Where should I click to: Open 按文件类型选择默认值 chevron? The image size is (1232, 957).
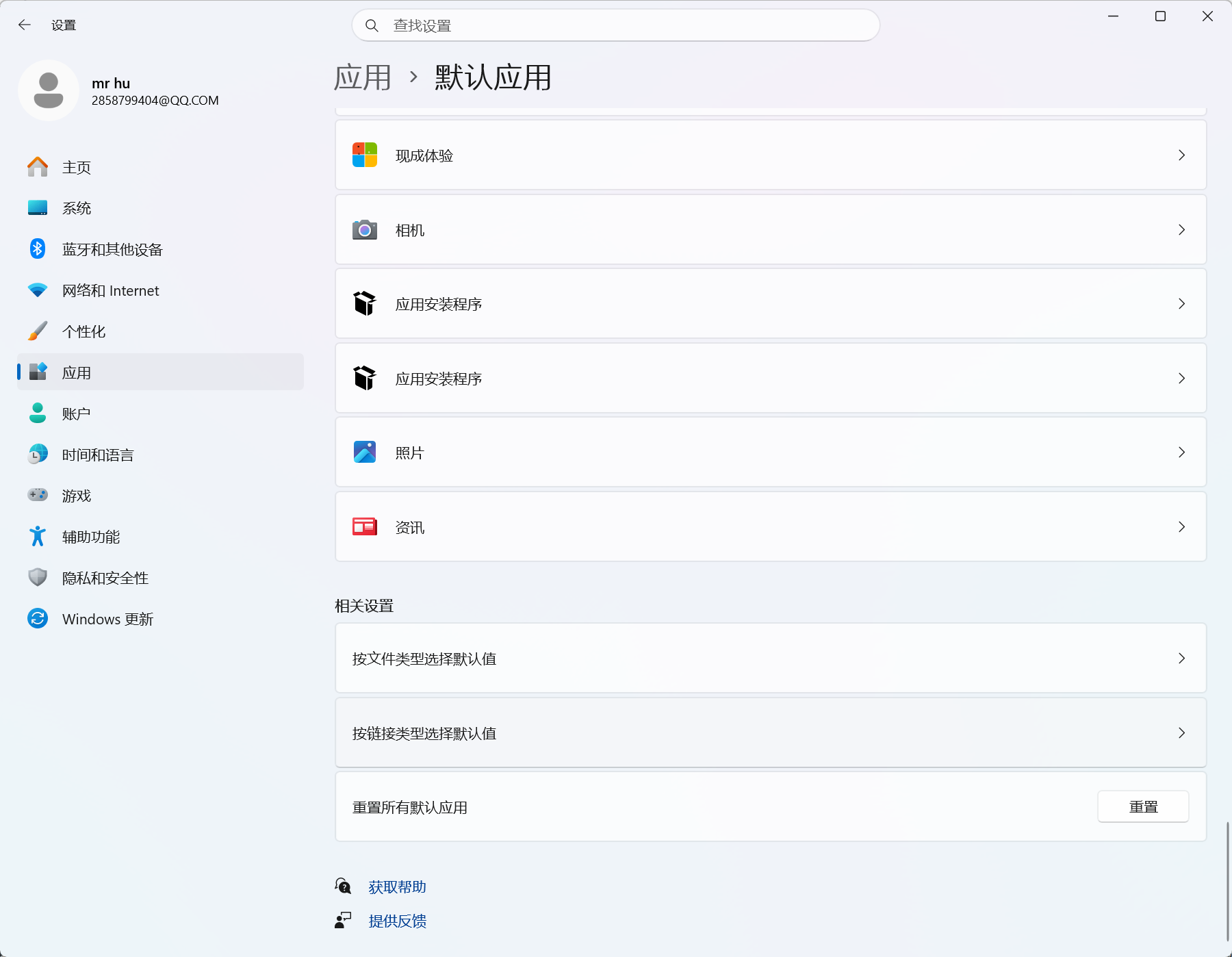pyautogui.click(x=1181, y=659)
